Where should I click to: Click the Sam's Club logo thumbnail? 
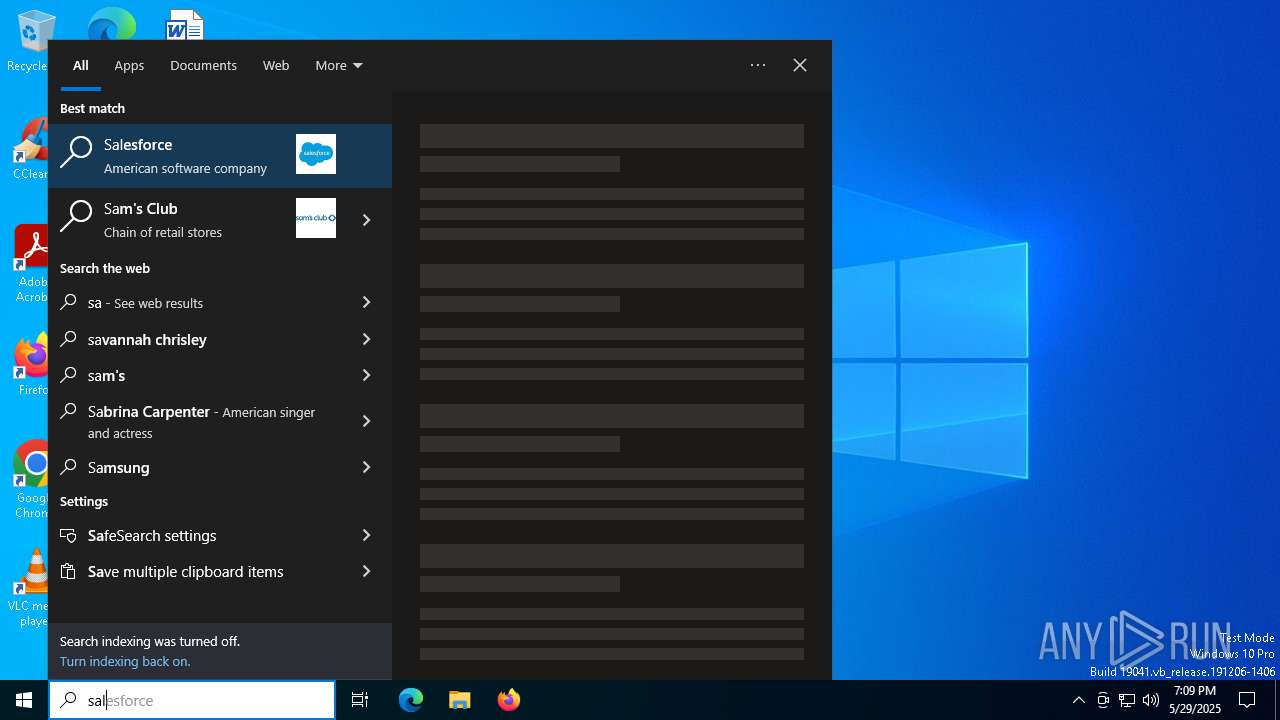(x=316, y=218)
